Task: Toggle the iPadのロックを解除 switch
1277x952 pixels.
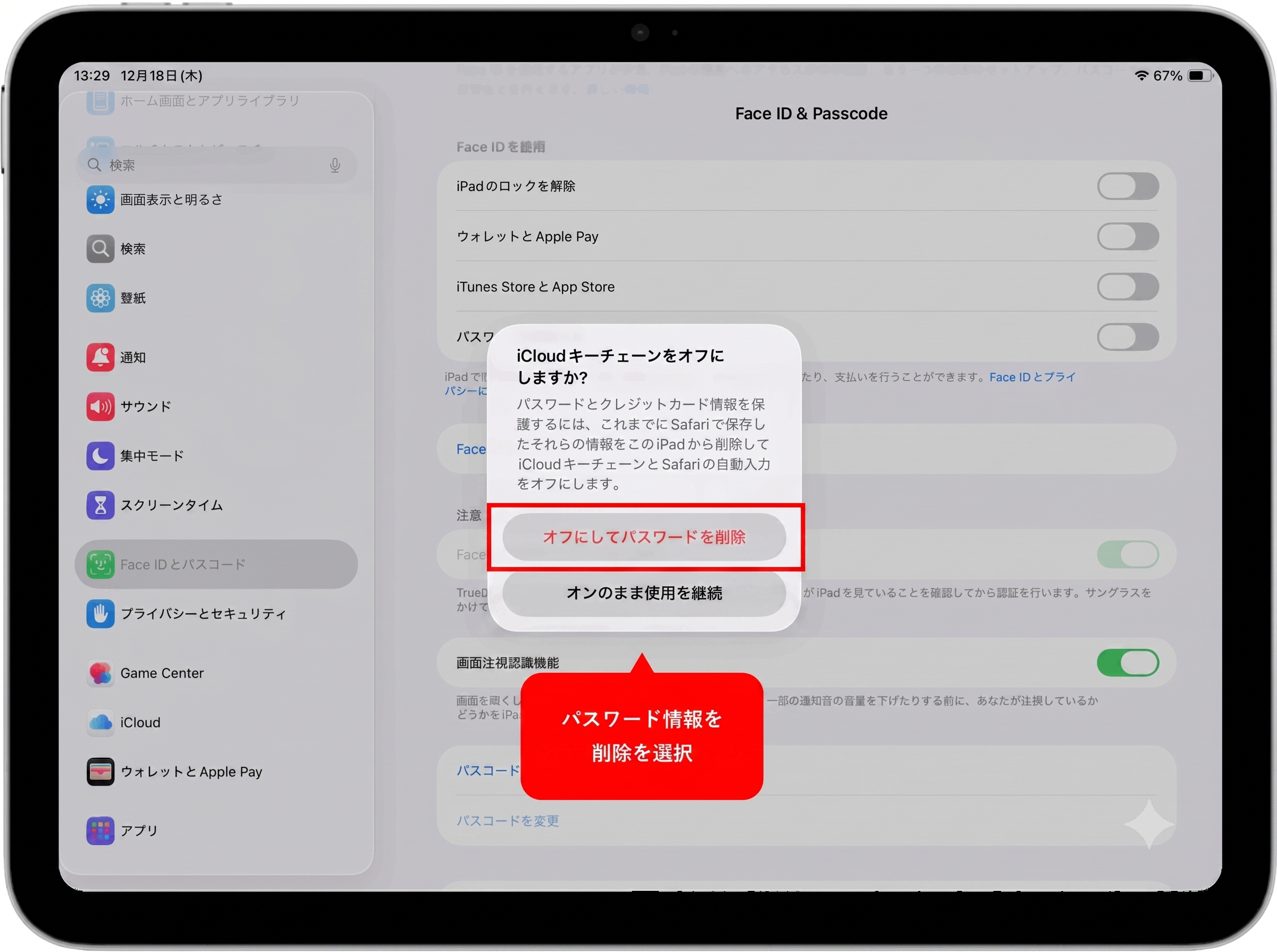Action: (1127, 186)
